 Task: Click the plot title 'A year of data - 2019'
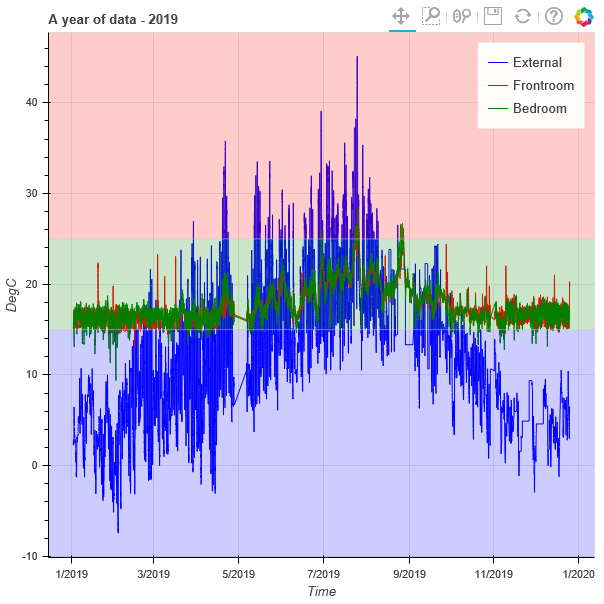pos(113,19)
